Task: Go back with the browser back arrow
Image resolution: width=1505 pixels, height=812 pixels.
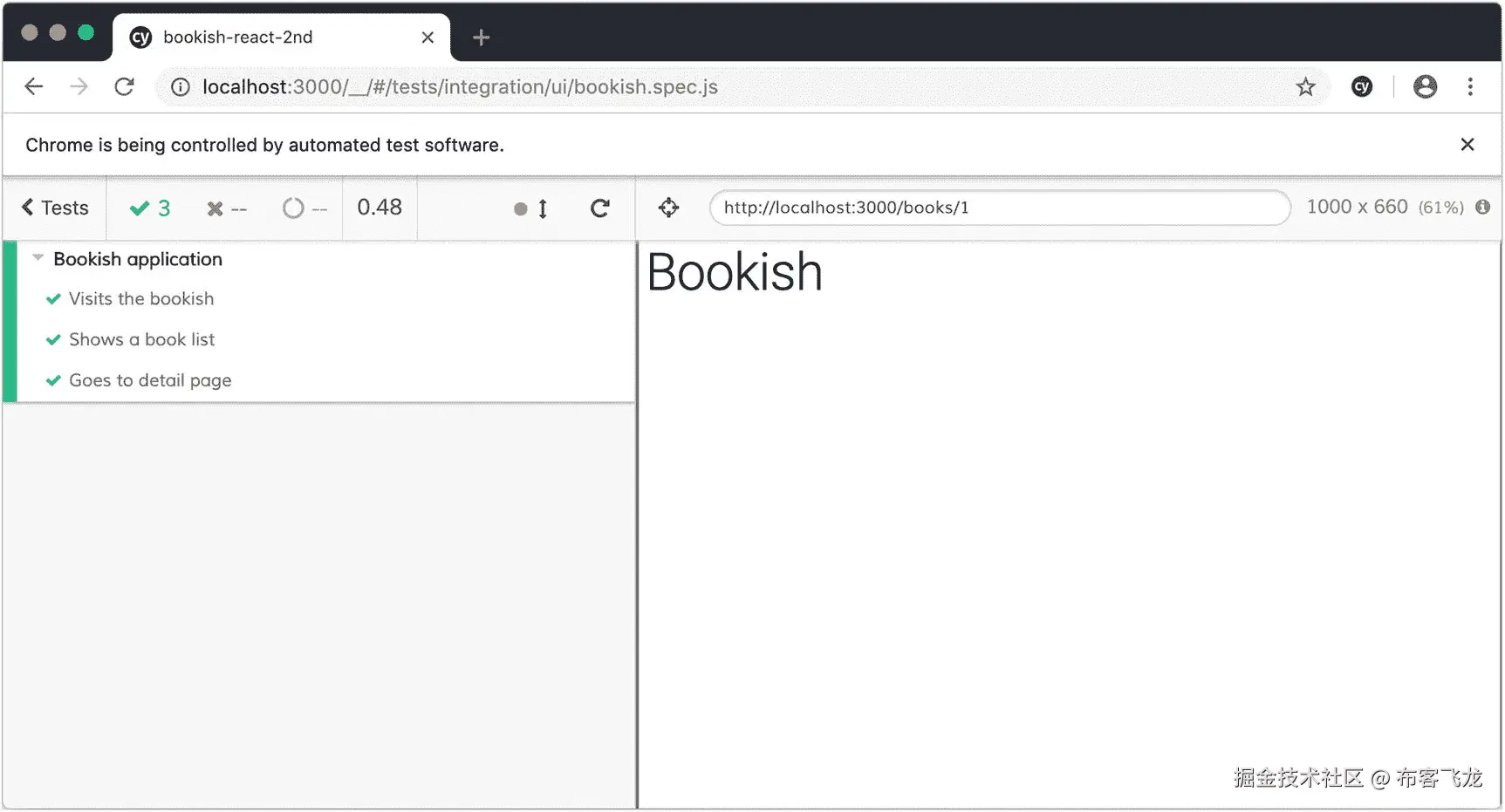Action: (x=33, y=86)
